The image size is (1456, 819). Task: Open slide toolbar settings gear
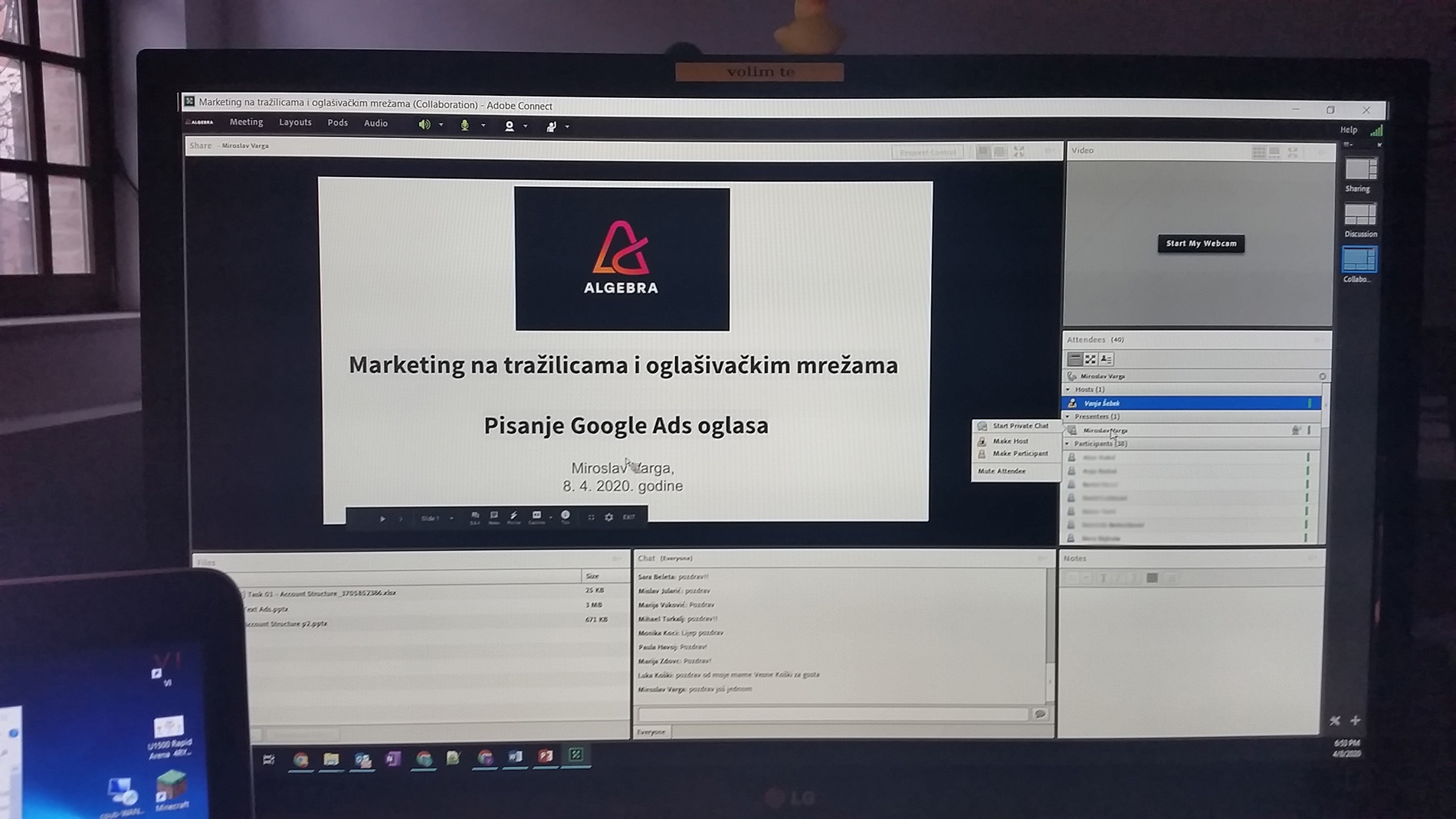608,517
